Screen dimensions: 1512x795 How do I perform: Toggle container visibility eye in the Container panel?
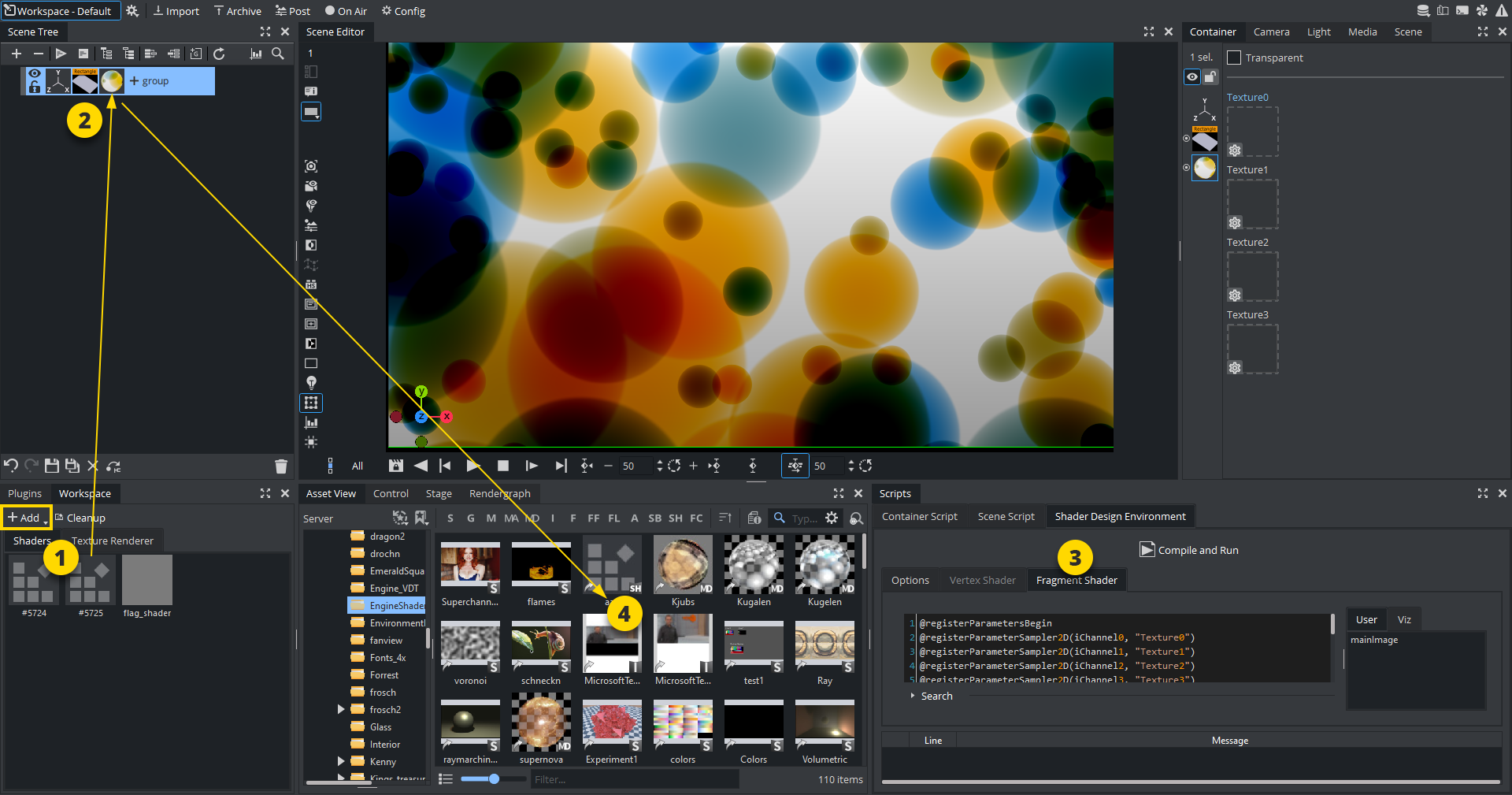click(x=1192, y=76)
